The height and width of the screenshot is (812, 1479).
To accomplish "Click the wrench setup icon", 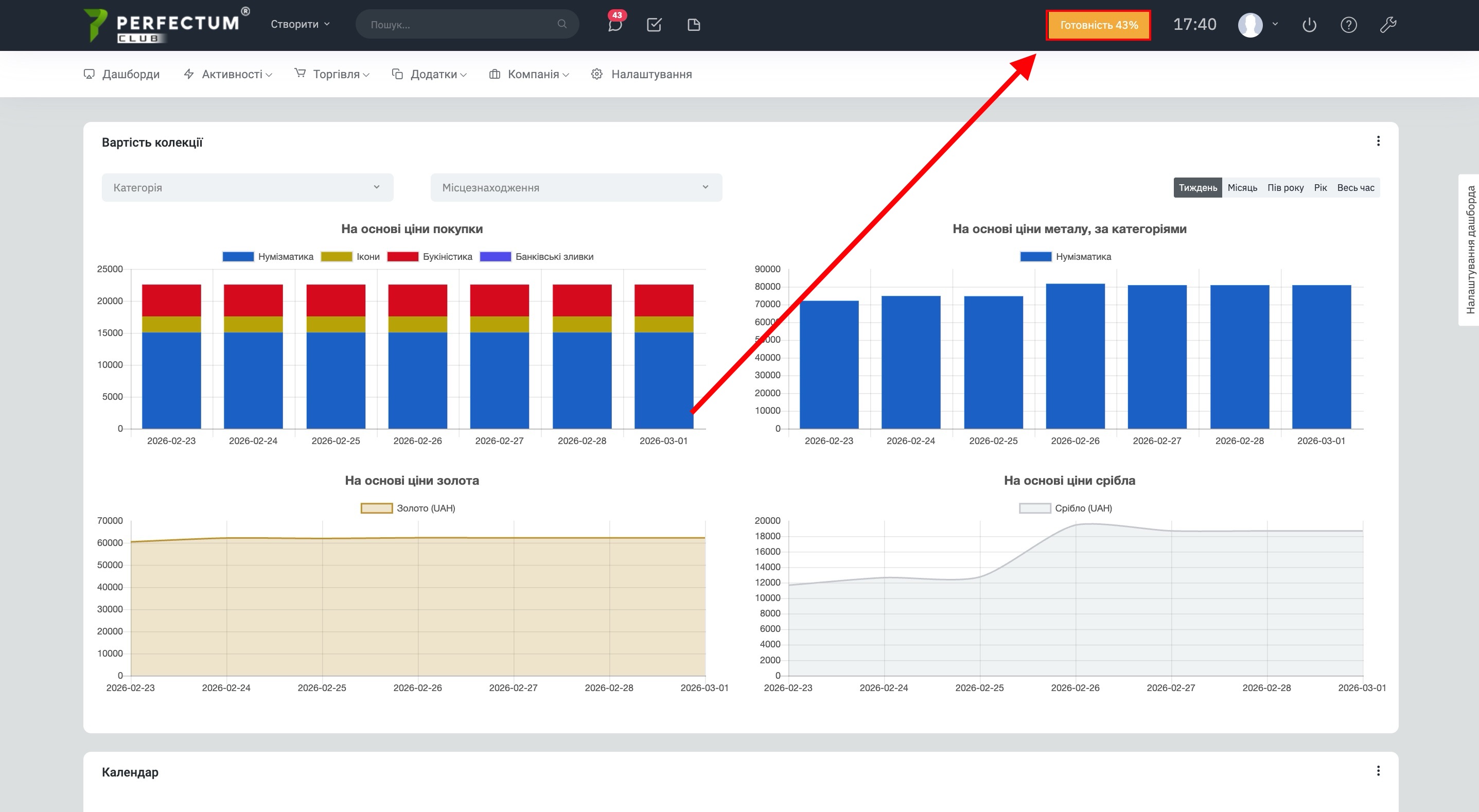I will point(1388,25).
